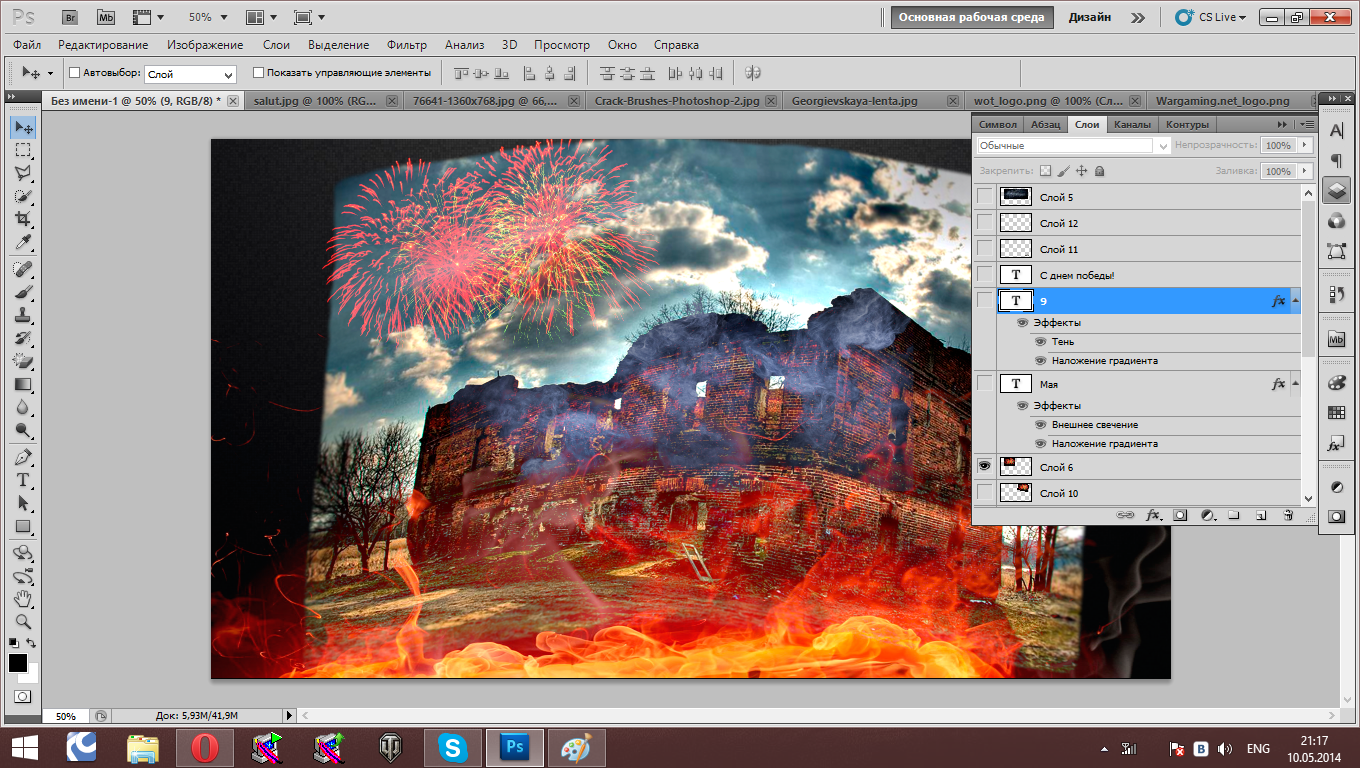Viewport: 1360px width, 768px height.
Task: Activate the Eyedropper tool
Action: point(23,242)
